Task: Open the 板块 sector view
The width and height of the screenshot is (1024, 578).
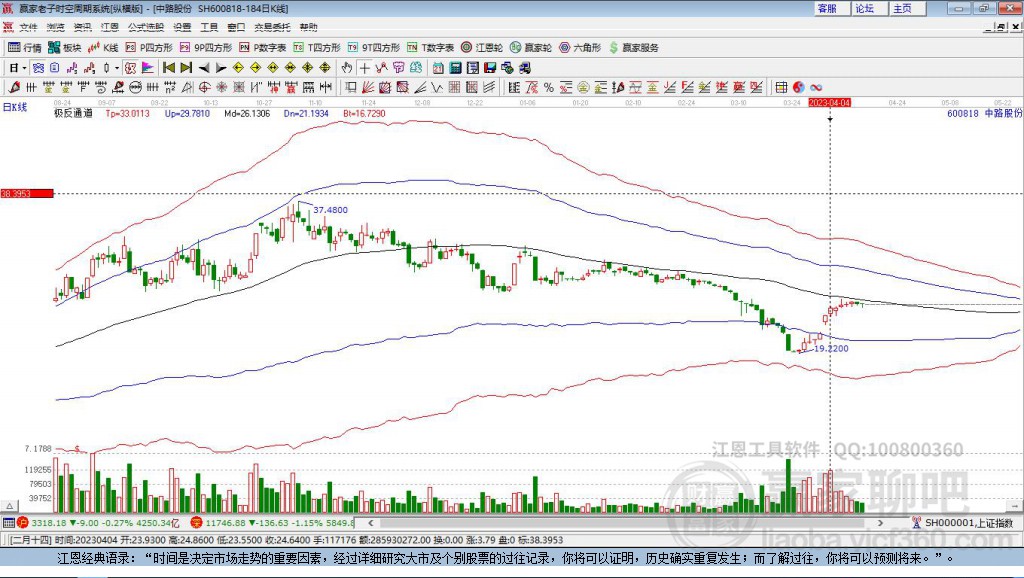Action: (65, 48)
